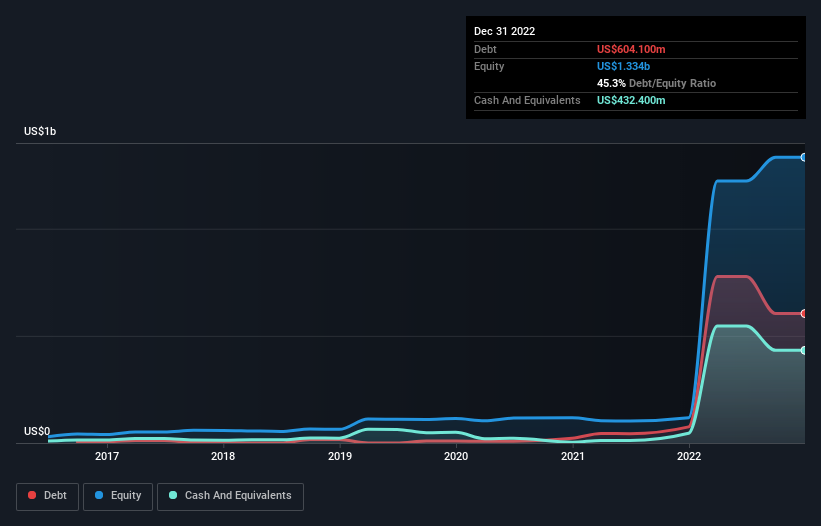Click the teal Cash endpoint marker
Viewport: 821px width, 526px height.
click(x=804, y=350)
